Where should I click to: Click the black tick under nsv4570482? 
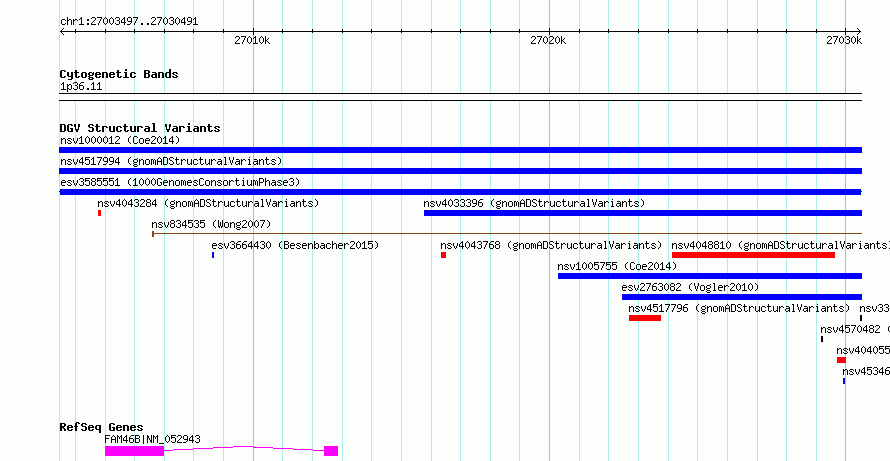[822, 339]
